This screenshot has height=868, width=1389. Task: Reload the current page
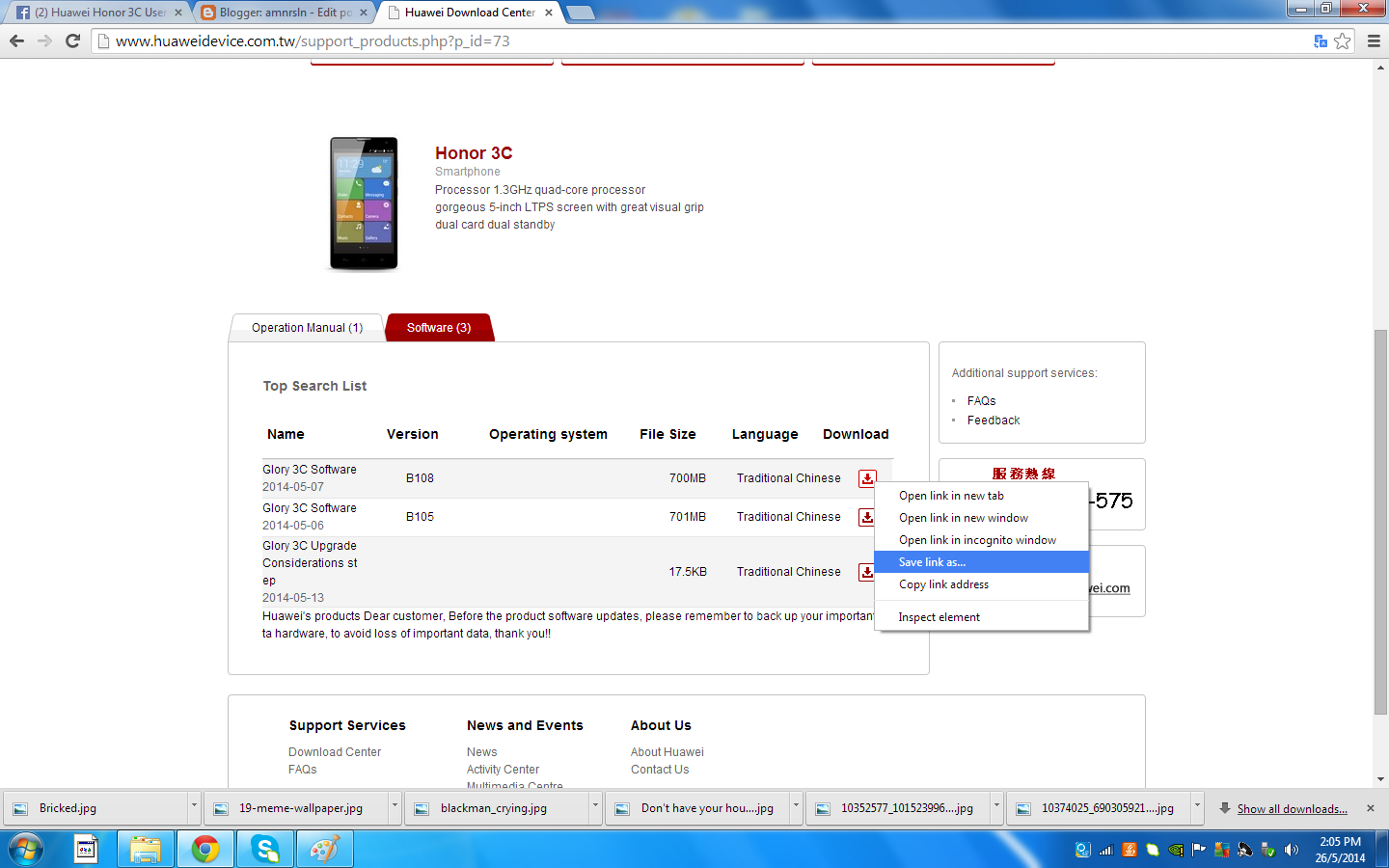point(72,41)
